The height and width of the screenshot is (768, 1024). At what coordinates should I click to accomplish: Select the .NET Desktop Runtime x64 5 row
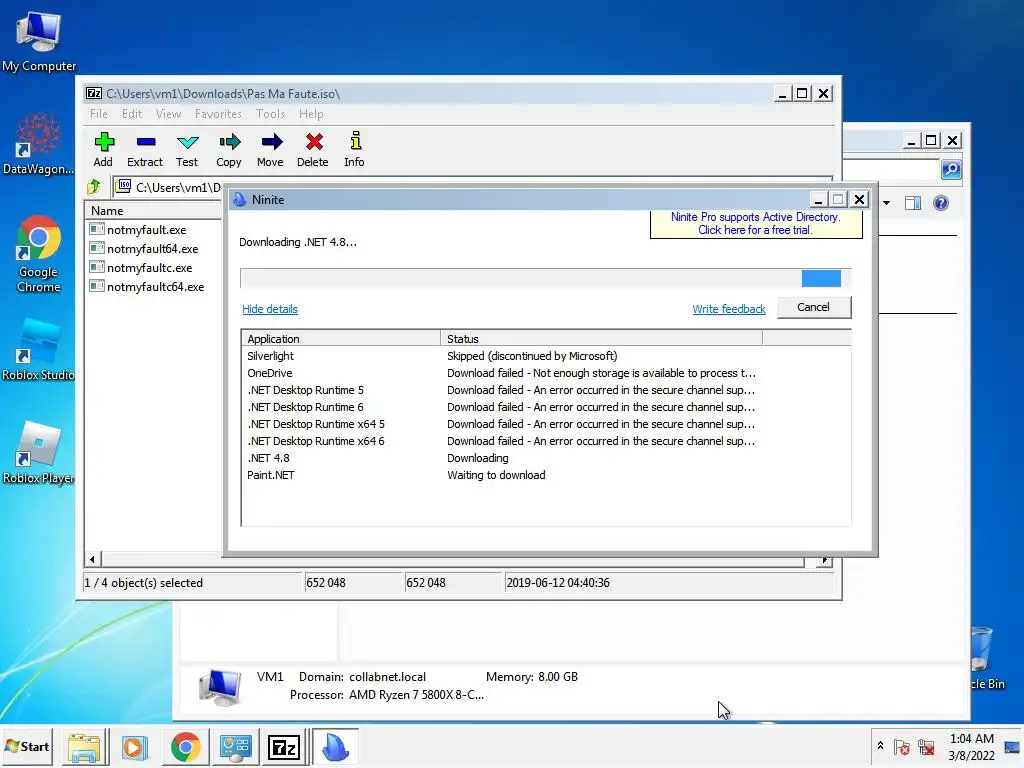546,424
